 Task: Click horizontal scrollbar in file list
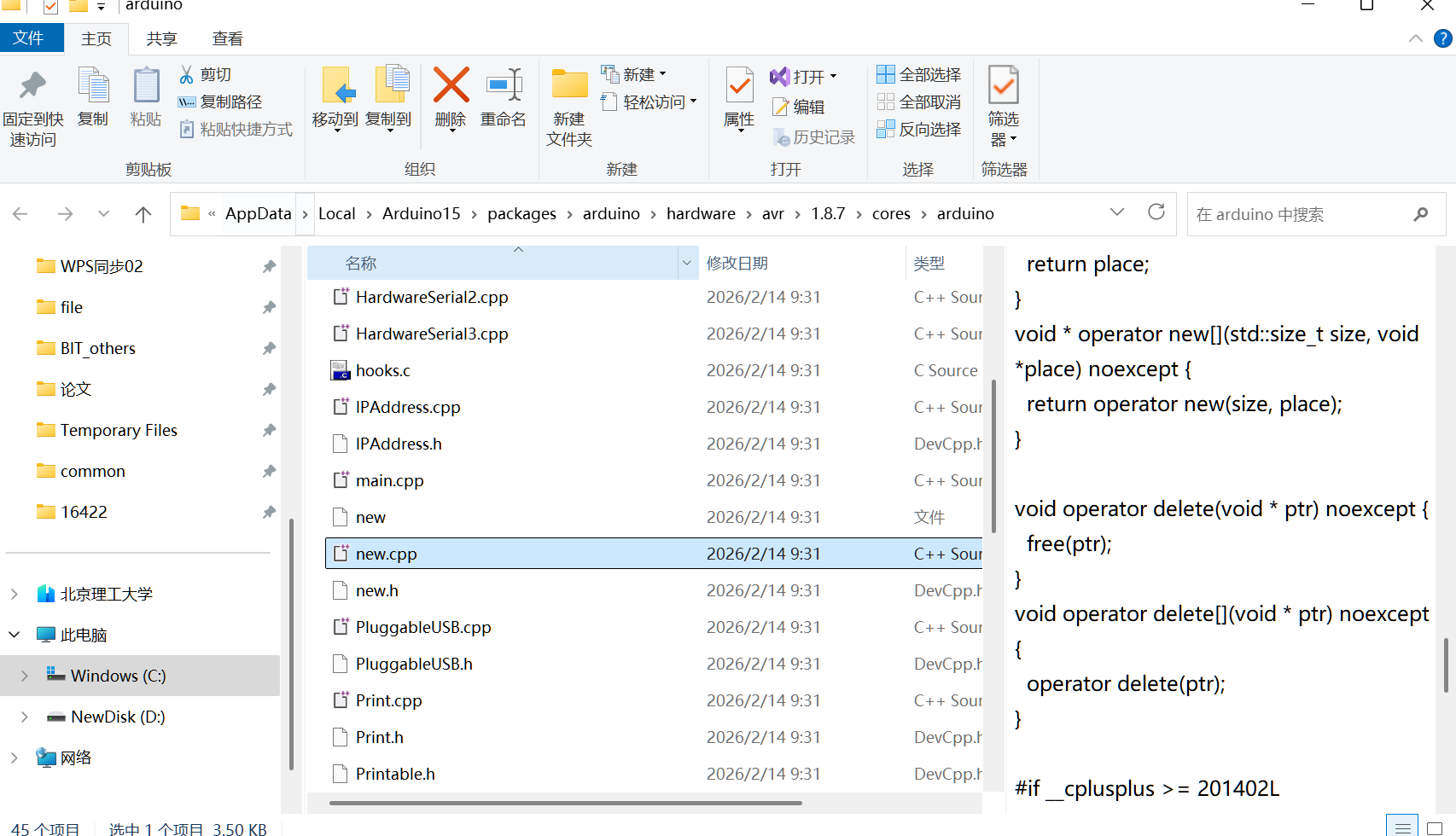click(565, 803)
